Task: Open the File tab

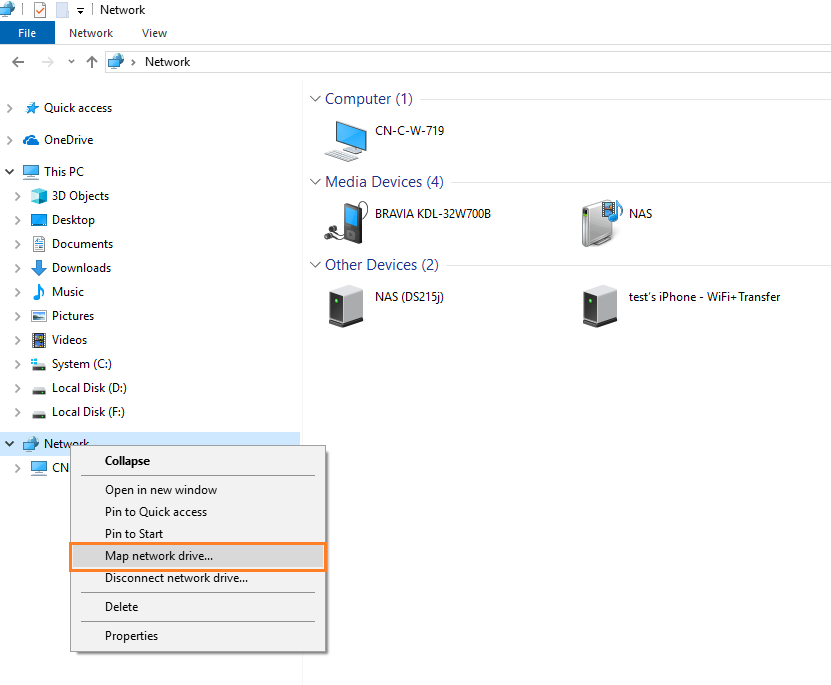Action: [x=27, y=33]
